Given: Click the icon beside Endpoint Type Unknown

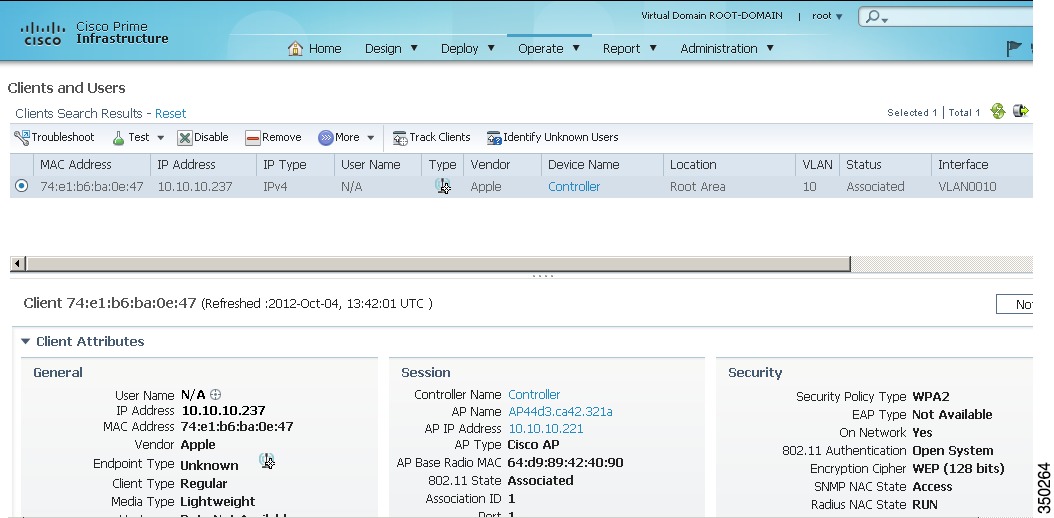Looking at the screenshot, I should pyautogui.click(x=267, y=461).
